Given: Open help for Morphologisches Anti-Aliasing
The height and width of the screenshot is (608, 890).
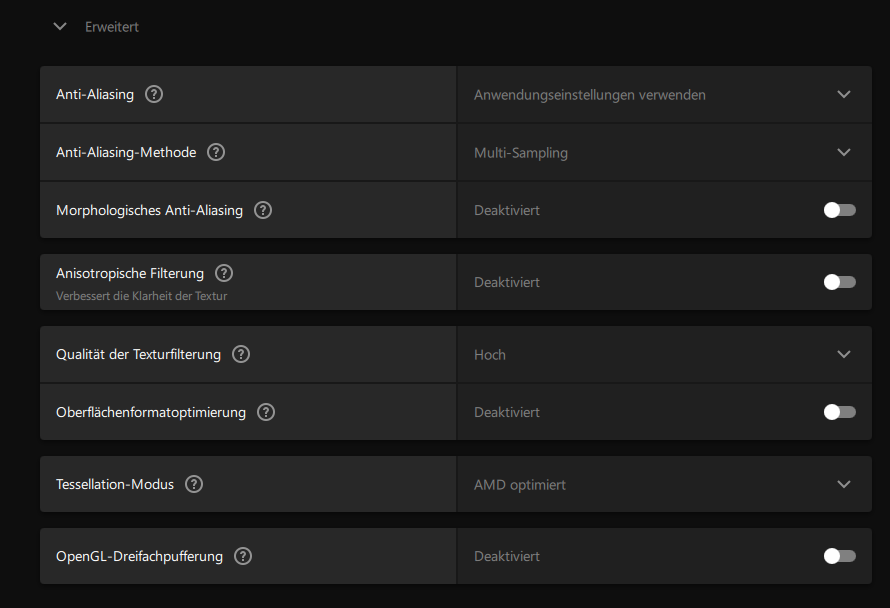Looking at the screenshot, I should point(263,210).
